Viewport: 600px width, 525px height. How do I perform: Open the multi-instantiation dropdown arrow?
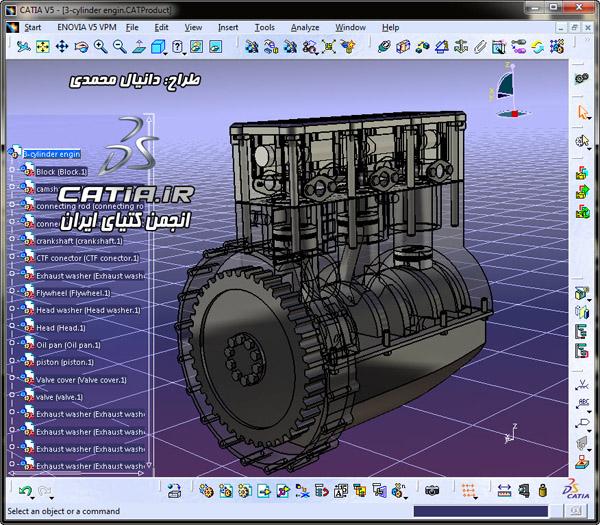coord(406,498)
